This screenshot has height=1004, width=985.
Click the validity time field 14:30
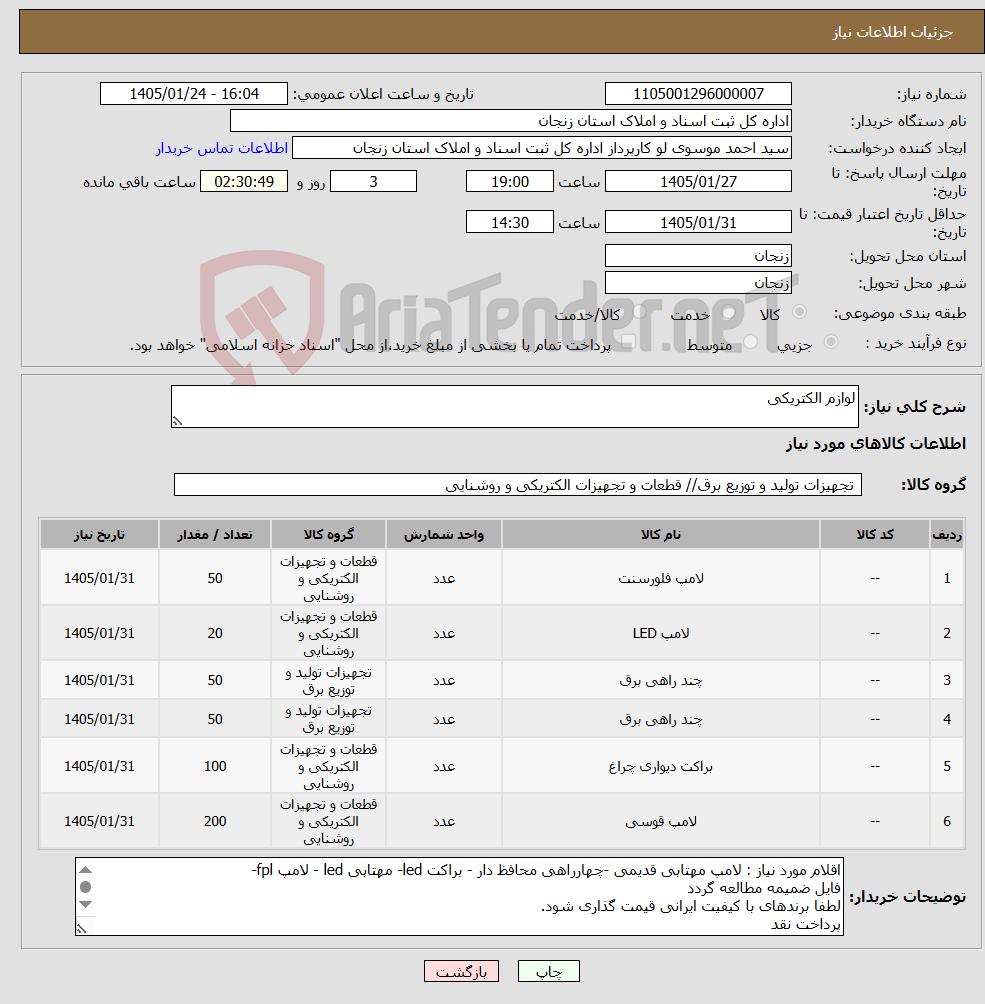[510, 222]
